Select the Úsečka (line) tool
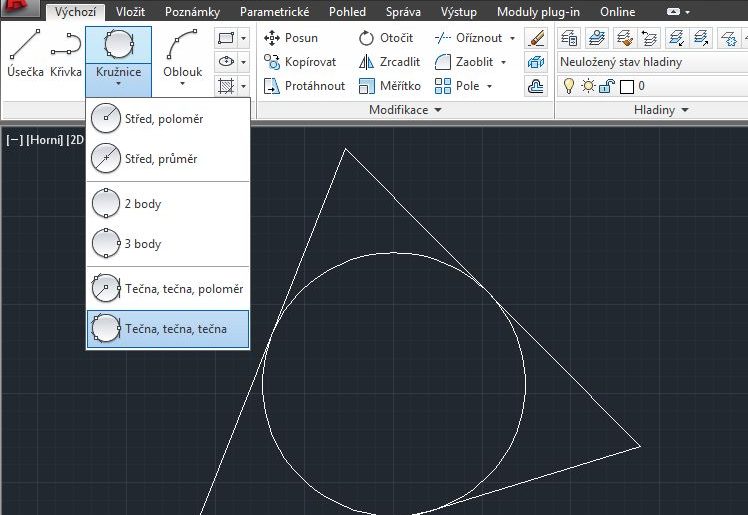Image resolution: width=748 pixels, height=515 pixels. pyautogui.click(x=24, y=54)
